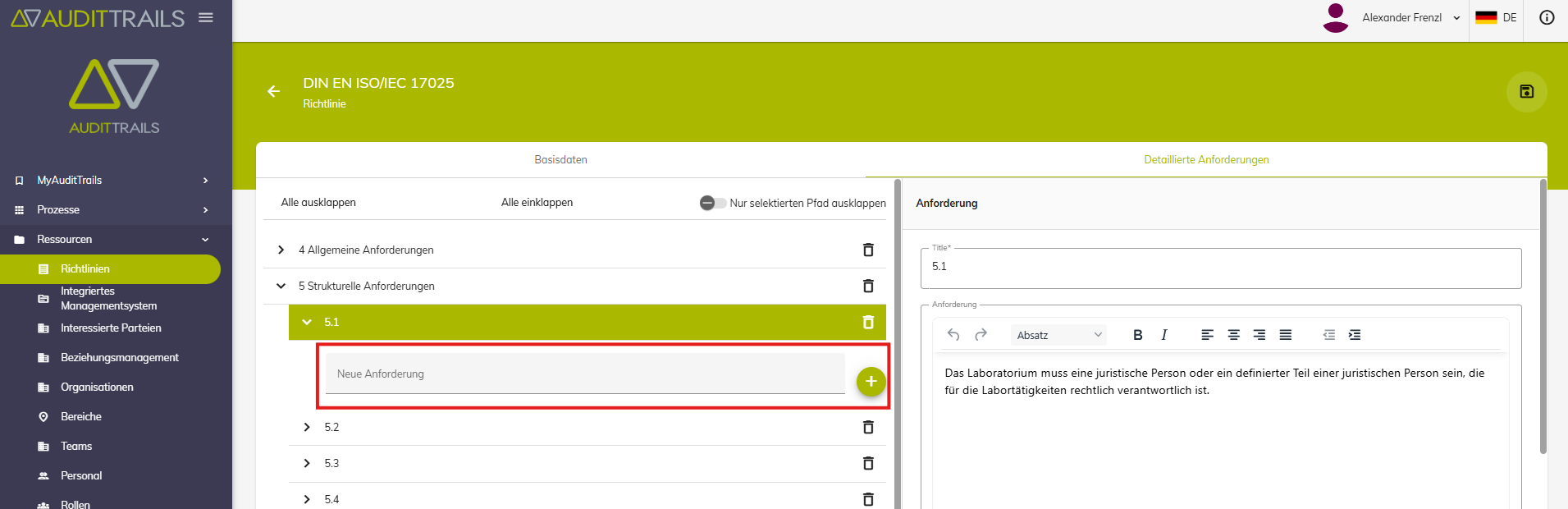Click into the Anforderung text editor body

[1221, 431]
